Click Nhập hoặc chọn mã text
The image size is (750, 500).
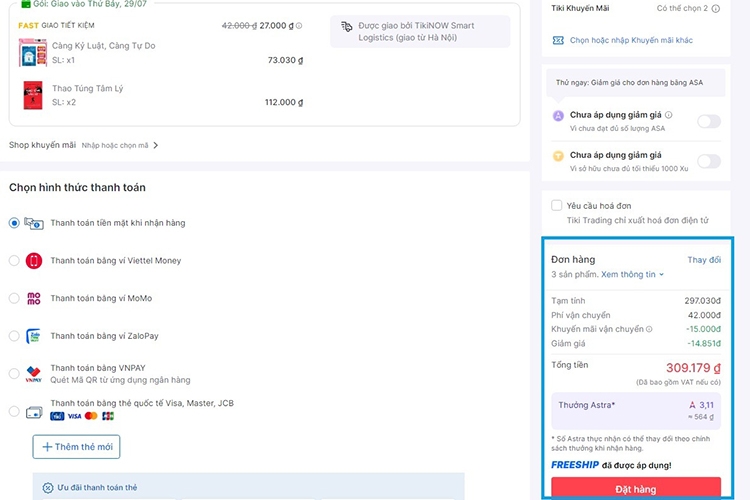point(115,145)
